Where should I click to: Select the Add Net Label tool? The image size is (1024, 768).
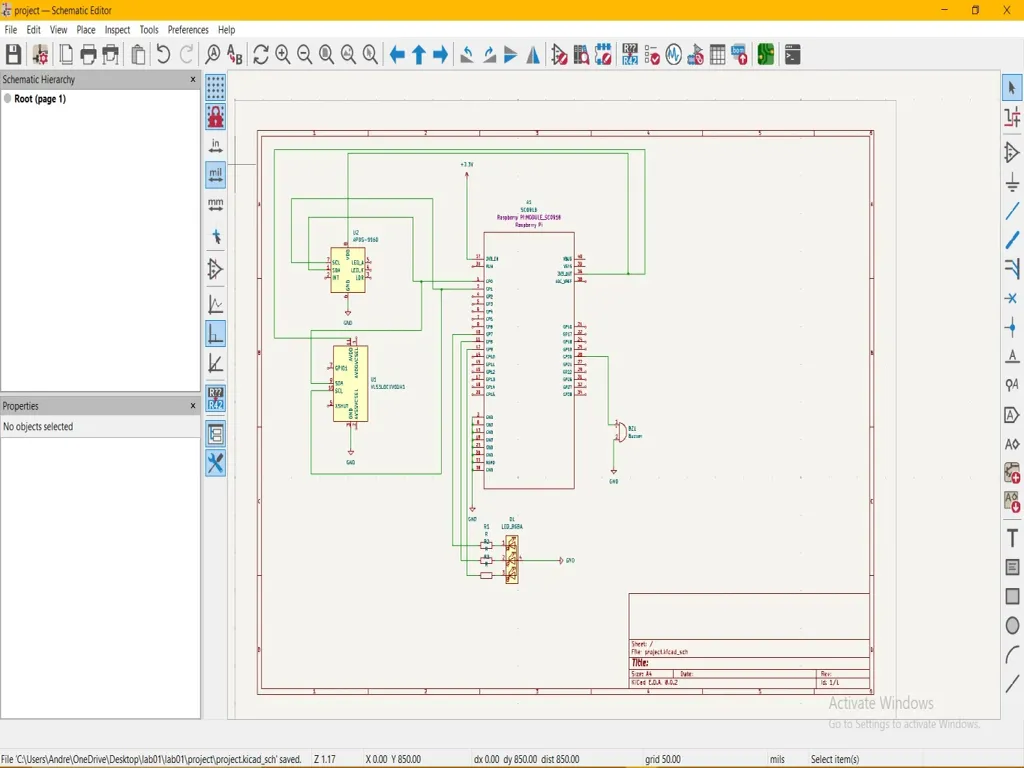coord(1012,357)
